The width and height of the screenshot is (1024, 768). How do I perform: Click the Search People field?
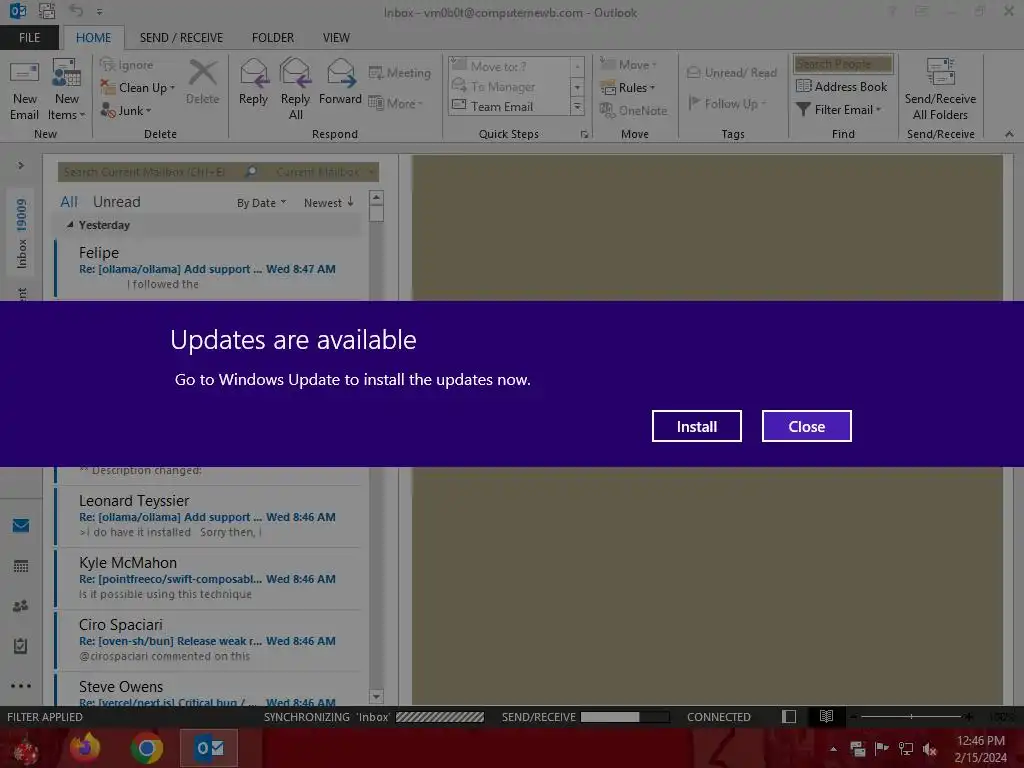pyautogui.click(x=842, y=63)
